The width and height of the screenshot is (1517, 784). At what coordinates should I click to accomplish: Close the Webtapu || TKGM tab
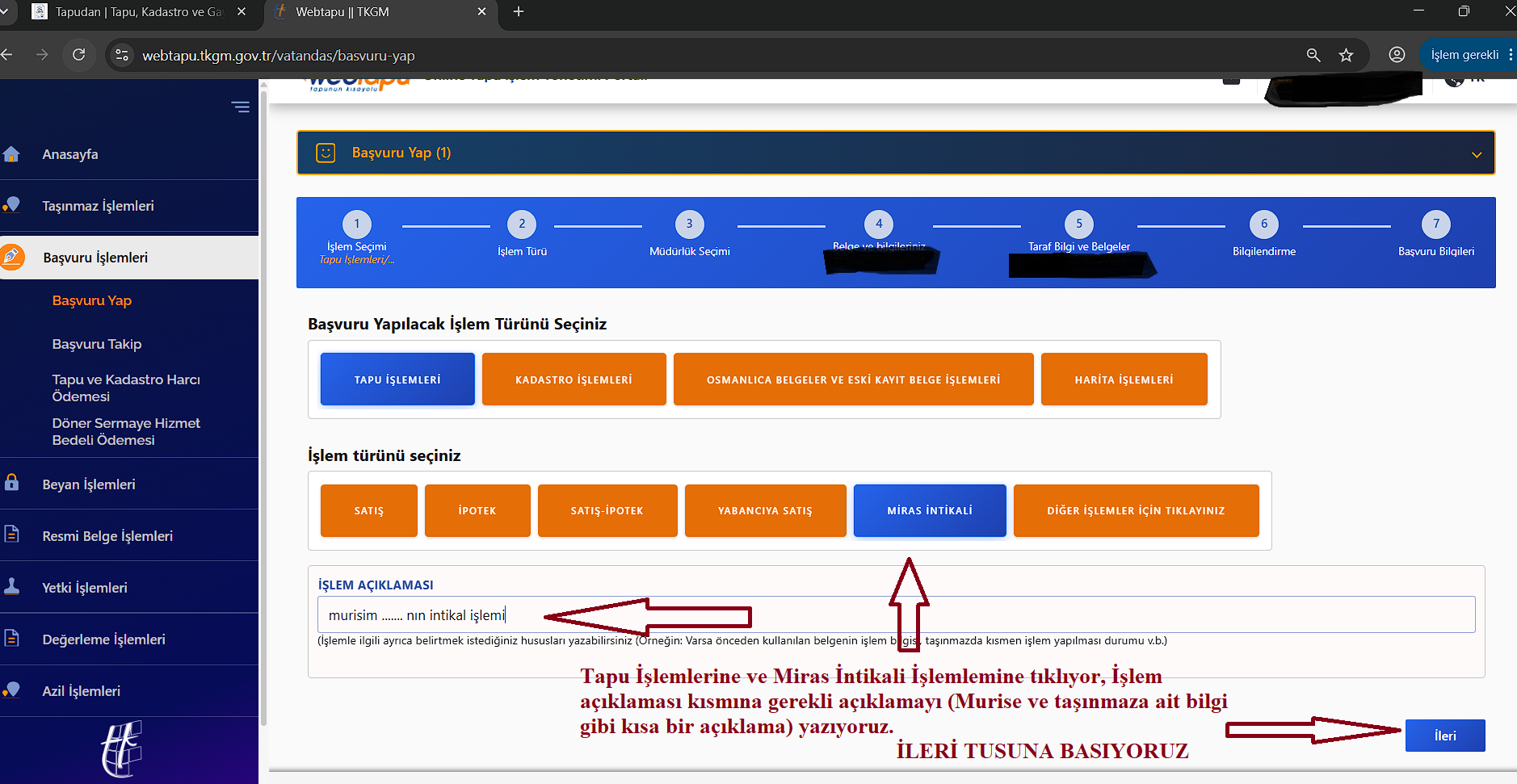(x=482, y=11)
